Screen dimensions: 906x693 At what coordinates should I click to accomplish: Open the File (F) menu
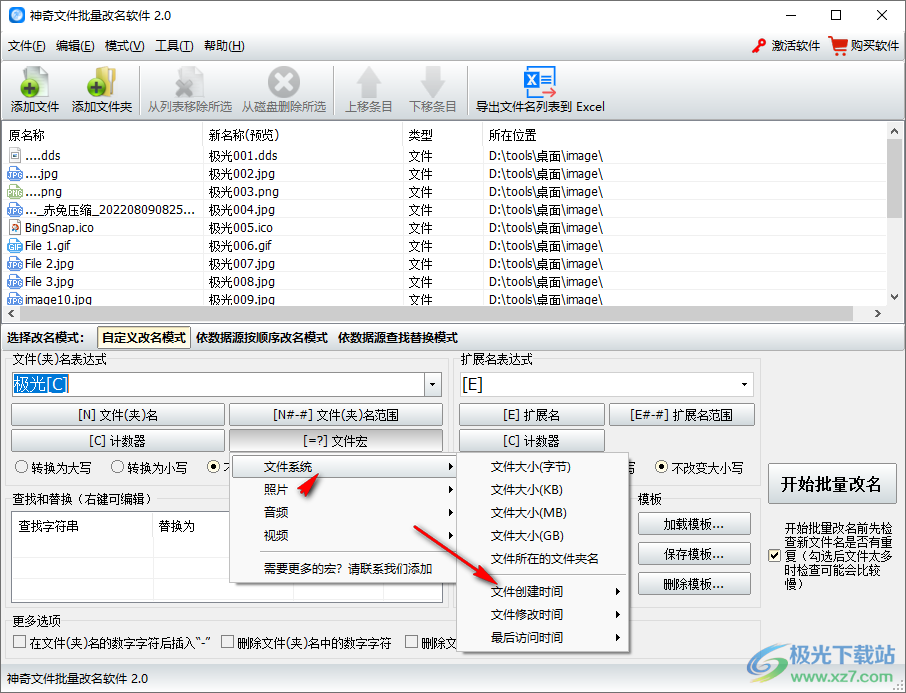pos(27,46)
